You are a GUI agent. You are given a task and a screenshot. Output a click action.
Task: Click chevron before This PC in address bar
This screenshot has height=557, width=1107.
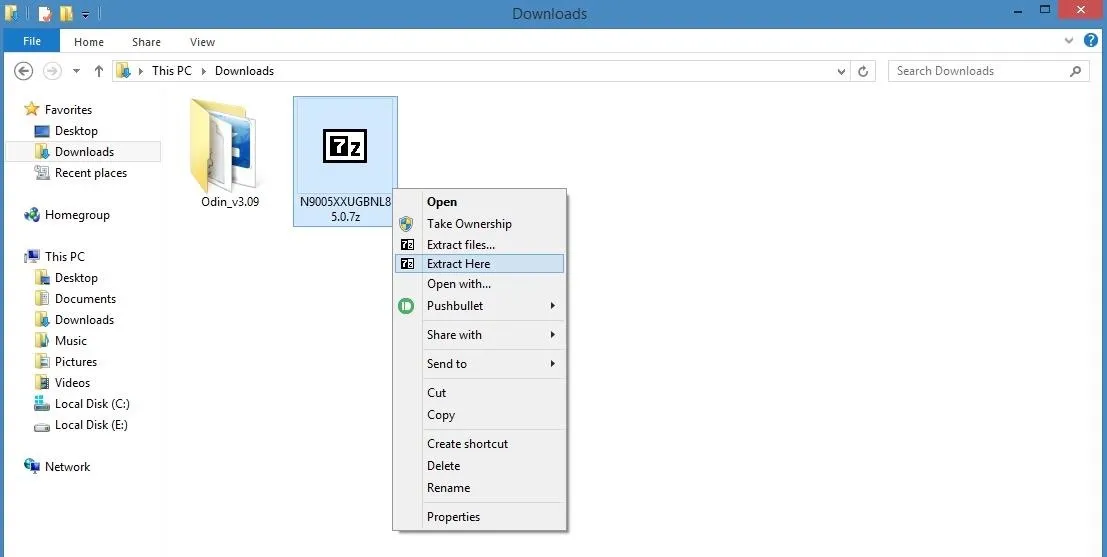(x=141, y=71)
